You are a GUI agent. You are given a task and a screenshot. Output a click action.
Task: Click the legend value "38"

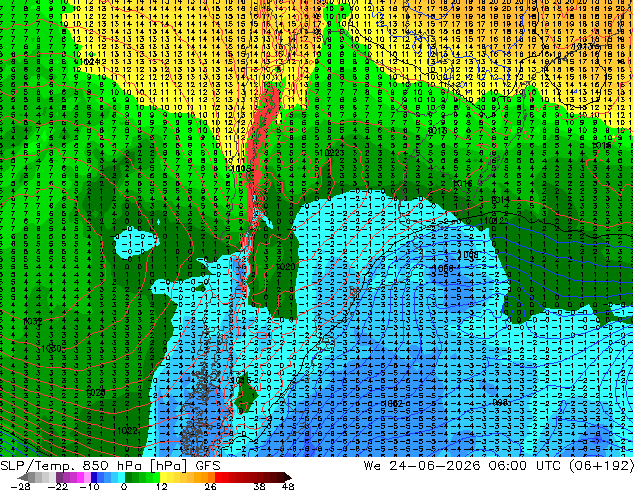click(260, 486)
